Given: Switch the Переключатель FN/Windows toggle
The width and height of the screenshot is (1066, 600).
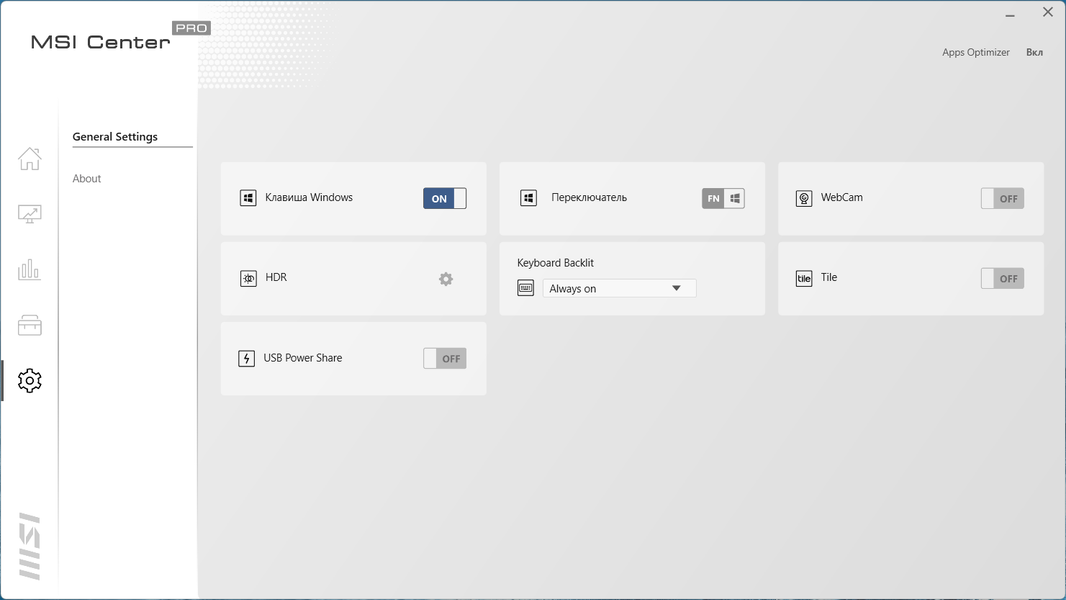Looking at the screenshot, I should 723,198.
